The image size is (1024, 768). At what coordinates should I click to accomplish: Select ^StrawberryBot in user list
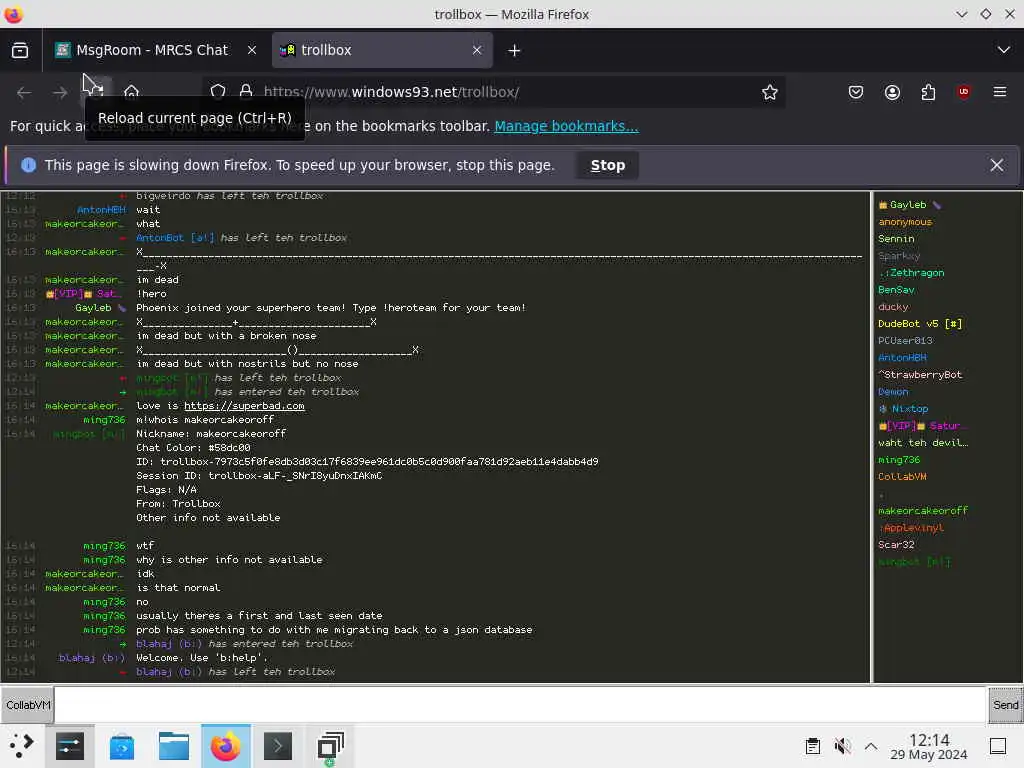point(920,375)
